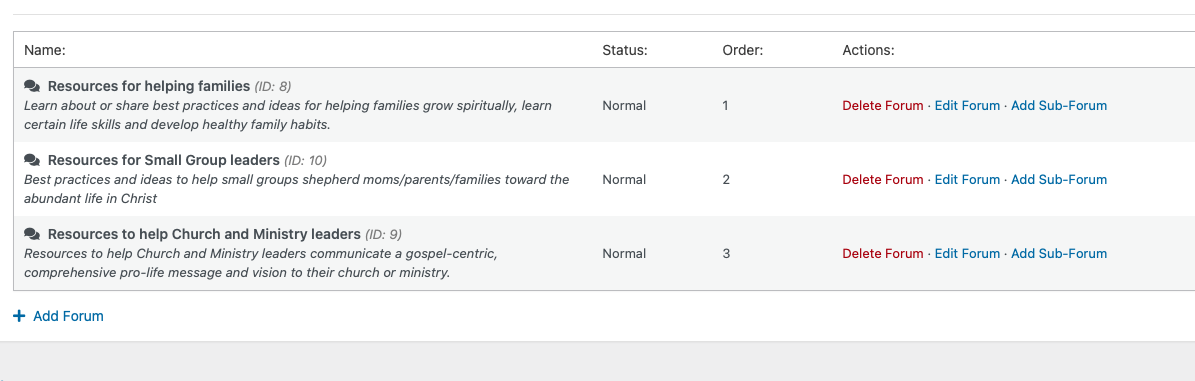Edit the Resources for helping families forum
This screenshot has width=1195, height=381.
(x=967, y=106)
